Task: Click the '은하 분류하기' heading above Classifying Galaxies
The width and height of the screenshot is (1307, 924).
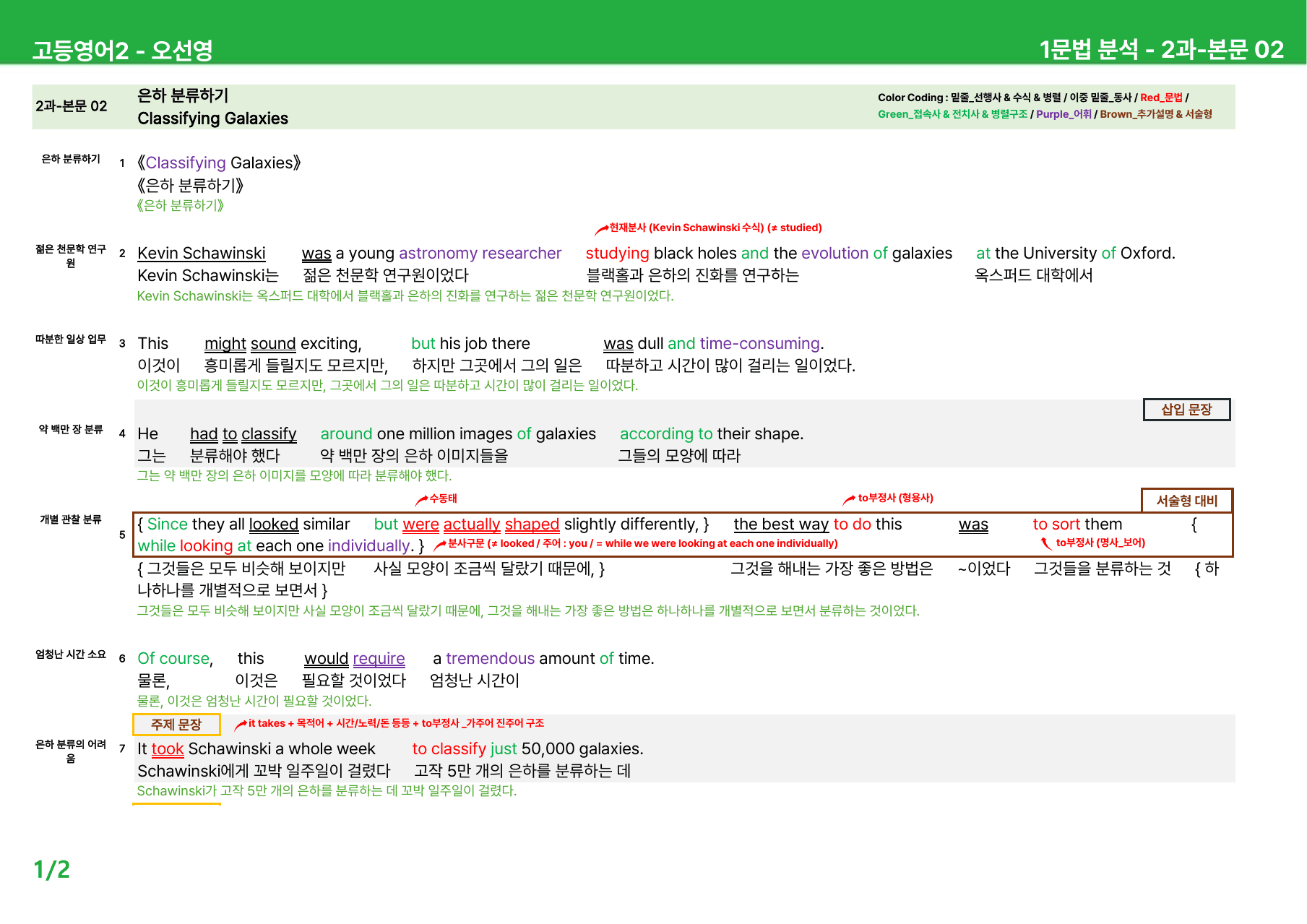Action: [x=183, y=95]
